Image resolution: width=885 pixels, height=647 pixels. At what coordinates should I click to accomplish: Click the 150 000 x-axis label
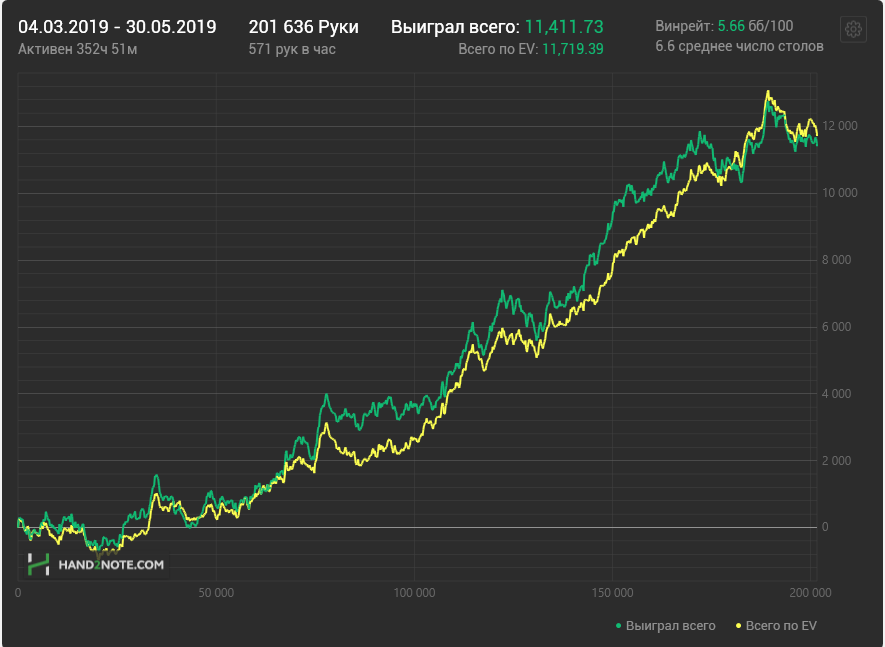(612, 593)
